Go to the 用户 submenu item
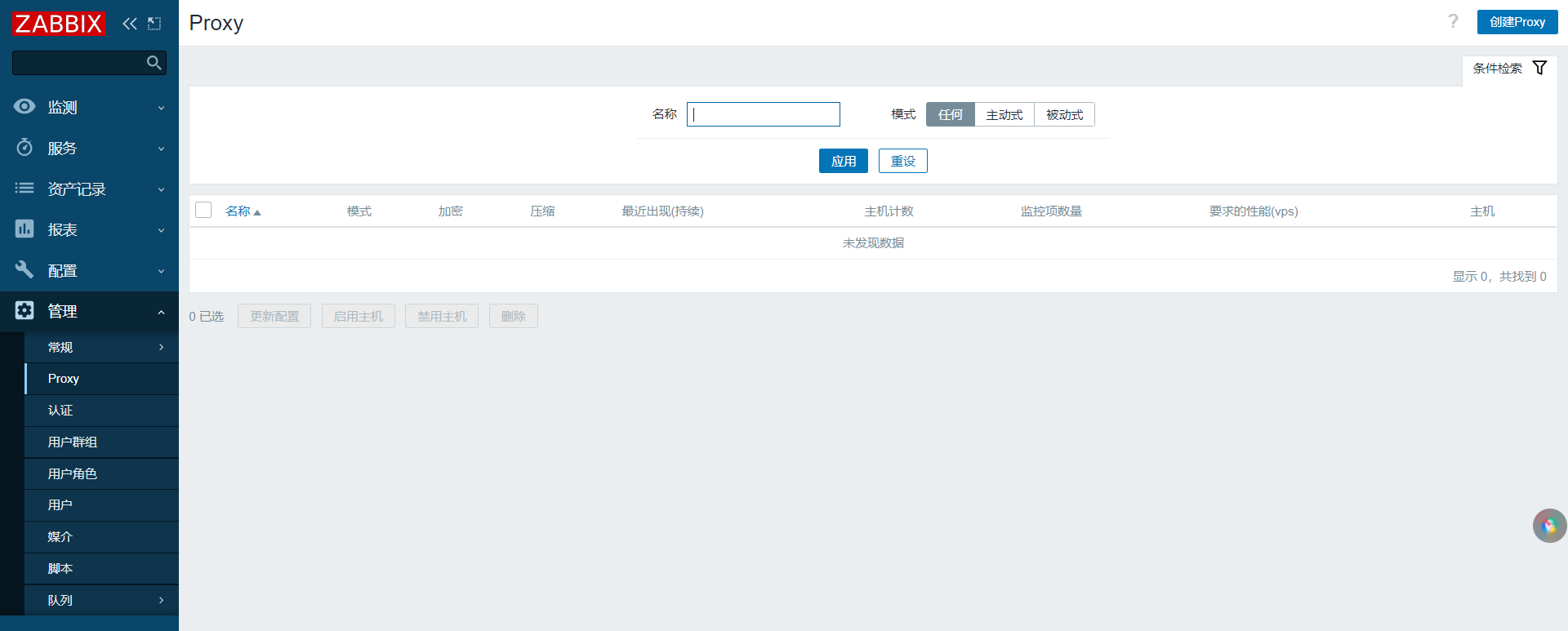The image size is (1568, 631). point(101,505)
